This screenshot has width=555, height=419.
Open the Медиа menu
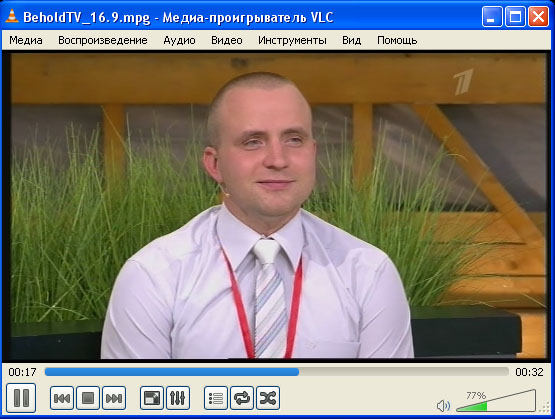[26, 40]
